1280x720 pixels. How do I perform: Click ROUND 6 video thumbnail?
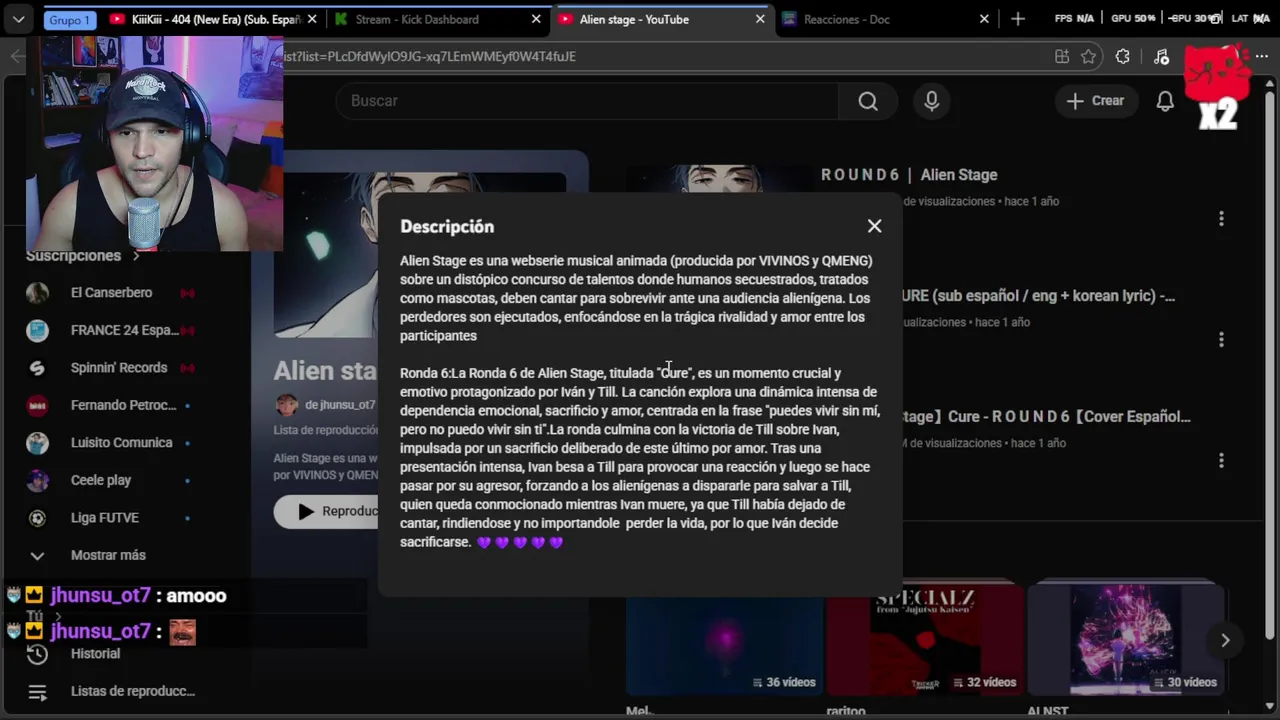[720, 180]
